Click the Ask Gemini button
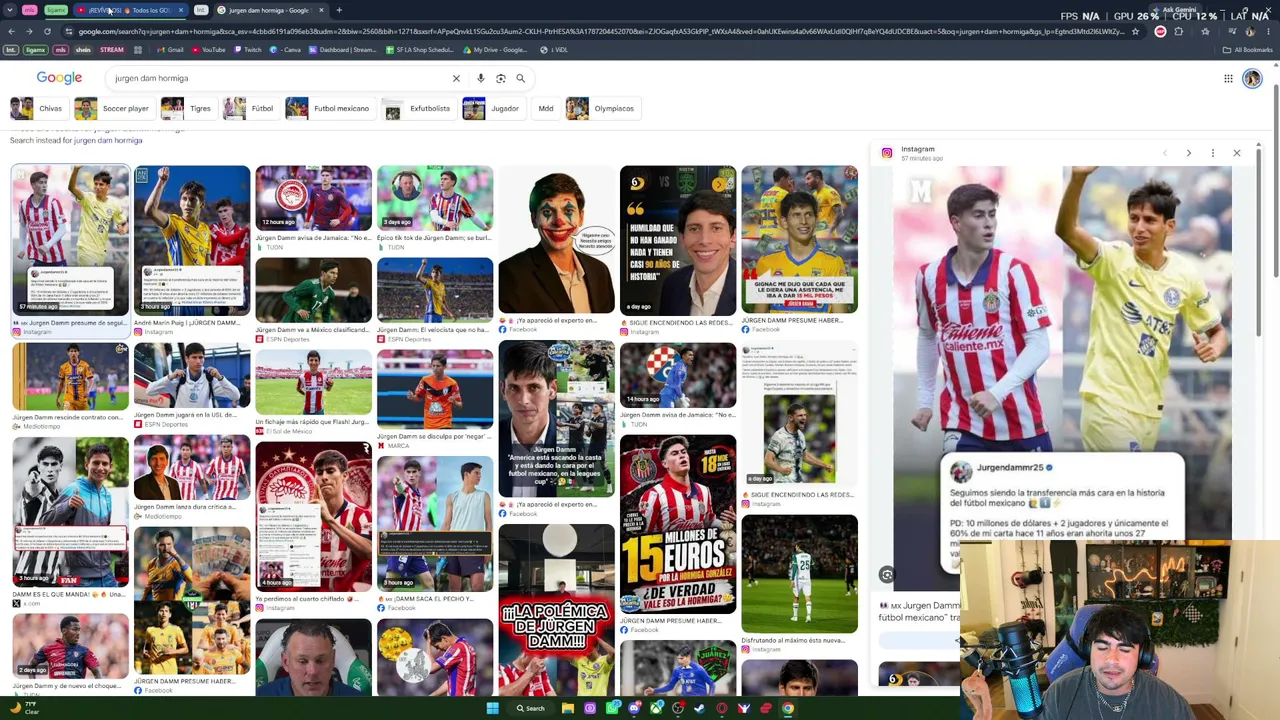The width and height of the screenshot is (1280, 720). point(1177,10)
